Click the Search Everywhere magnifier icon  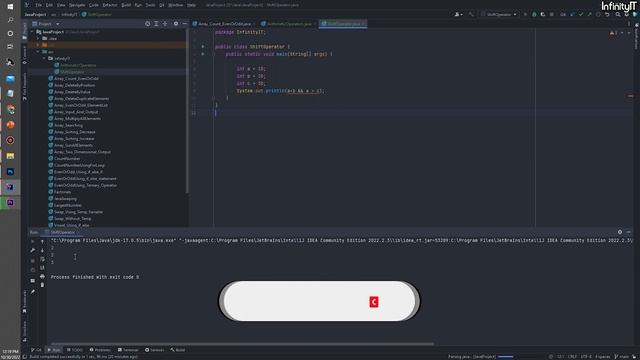tap(618, 14)
